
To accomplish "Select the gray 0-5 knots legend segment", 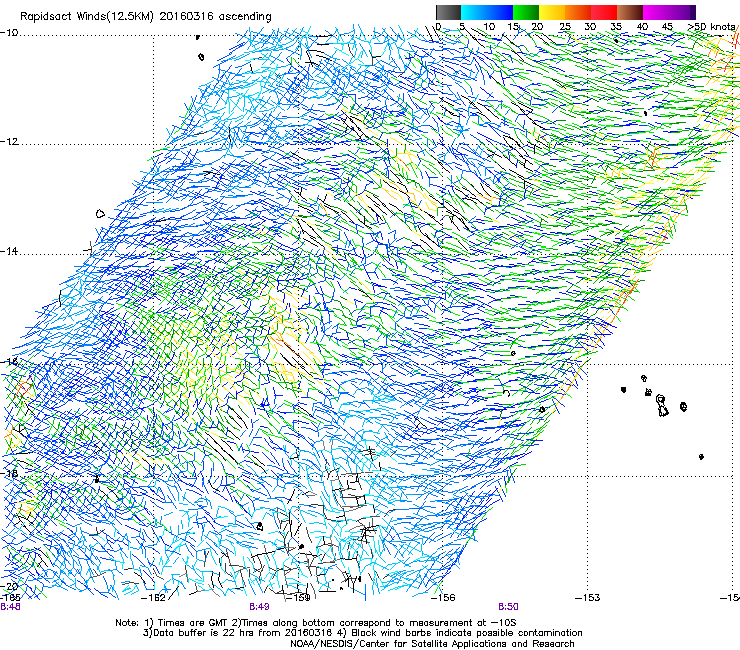I will point(448,12).
